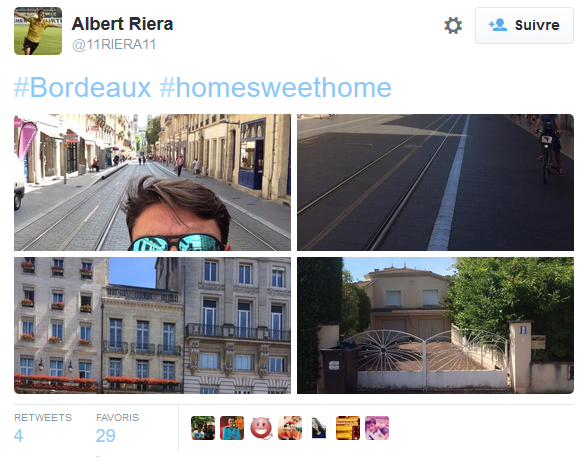
Task: Click the yellow-orange avatar
Action: (348, 428)
